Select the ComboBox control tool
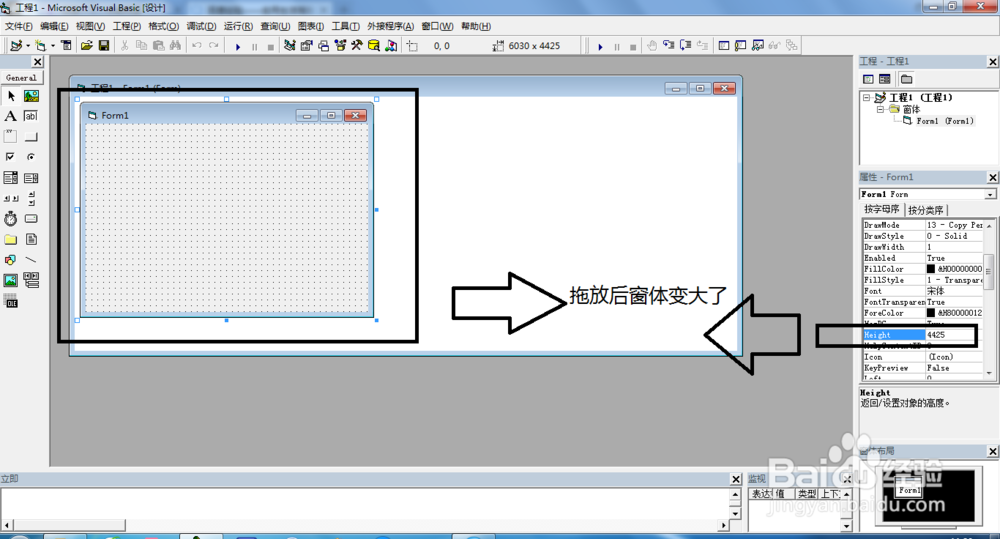Screen dimensions: 1000x539 pos(11,178)
